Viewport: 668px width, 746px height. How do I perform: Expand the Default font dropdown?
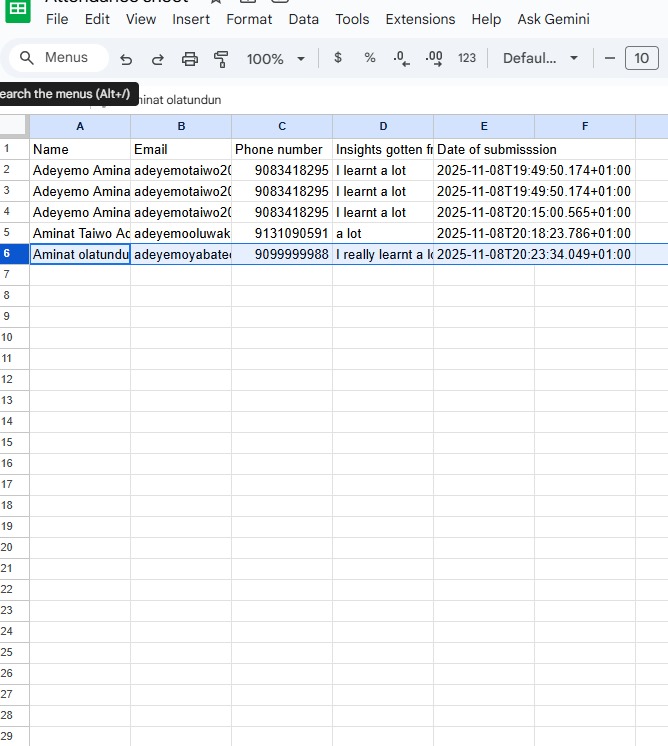click(x=540, y=58)
